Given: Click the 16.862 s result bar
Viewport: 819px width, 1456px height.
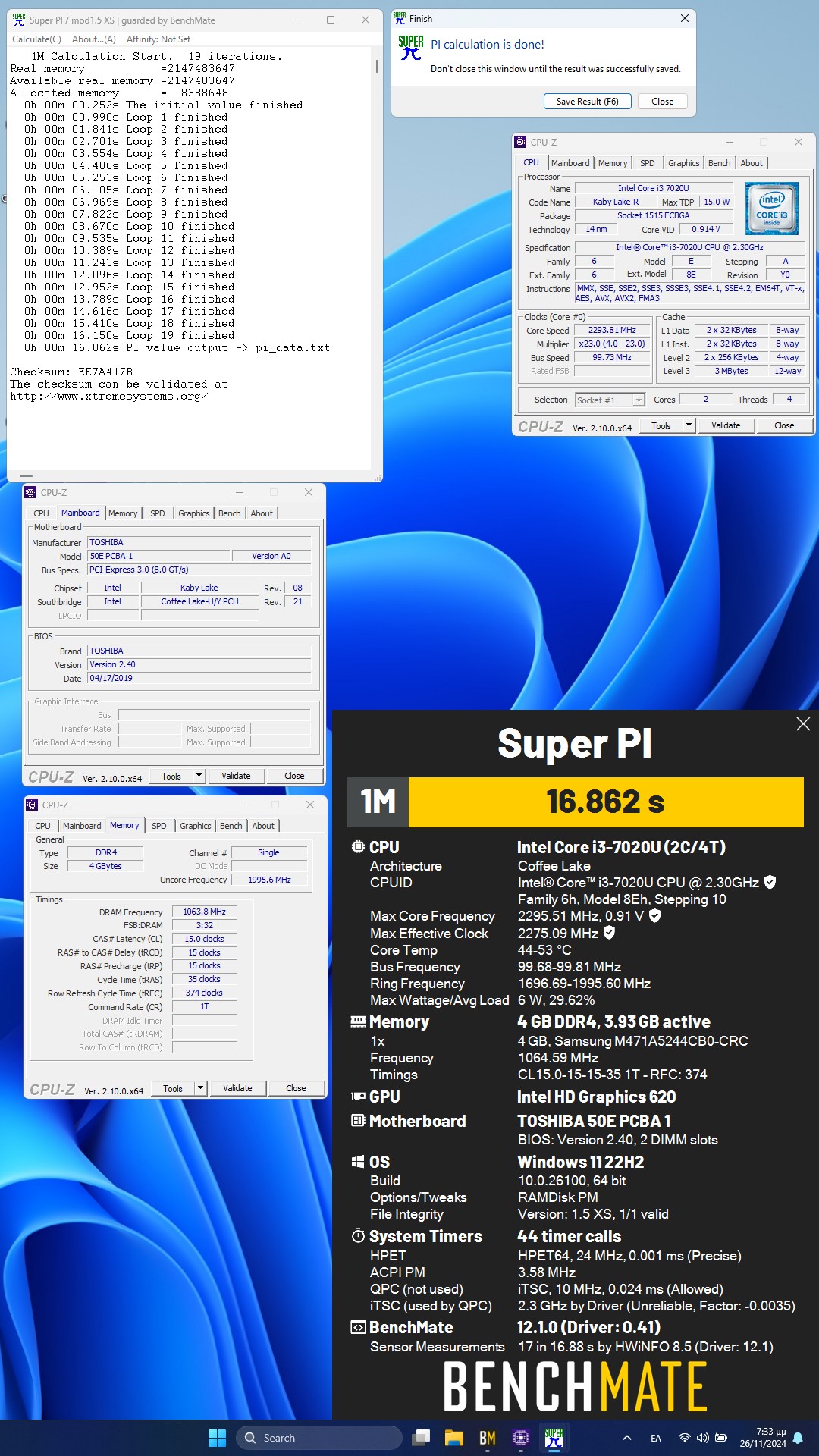Looking at the screenshot, I should click(x=606, y=802).
